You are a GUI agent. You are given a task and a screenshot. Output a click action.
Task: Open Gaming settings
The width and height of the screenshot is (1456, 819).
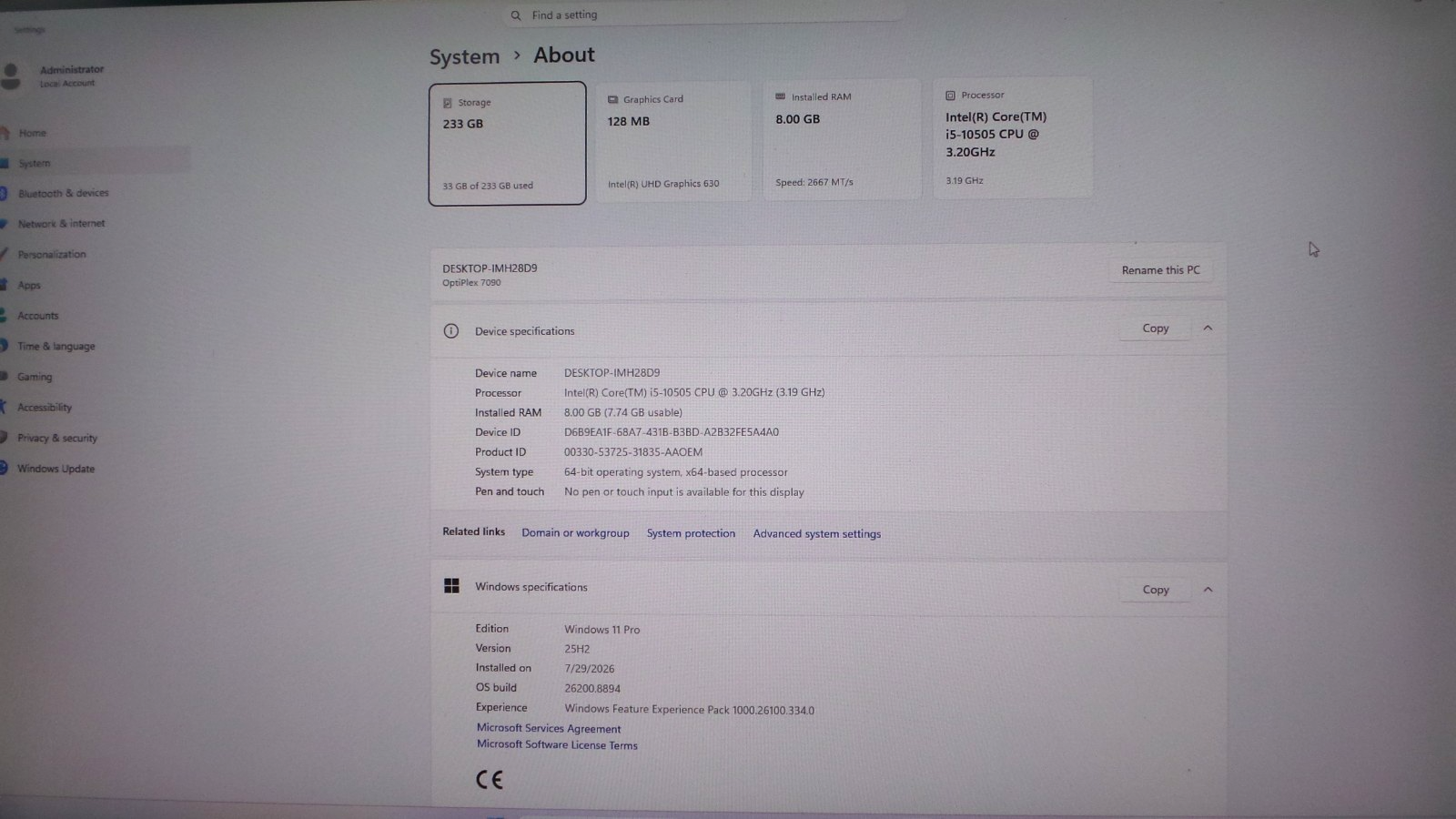click(x=35, y=377)
